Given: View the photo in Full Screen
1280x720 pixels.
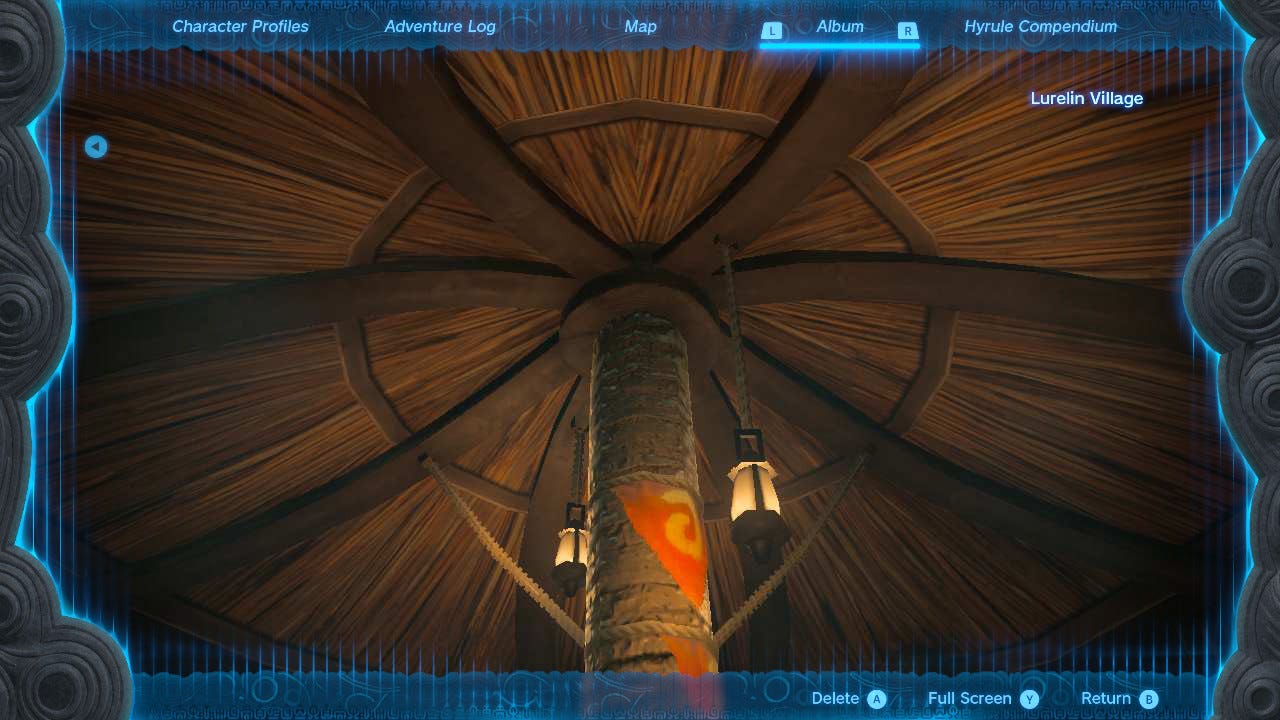Looking at the screenshot, I should coord(983,699).
